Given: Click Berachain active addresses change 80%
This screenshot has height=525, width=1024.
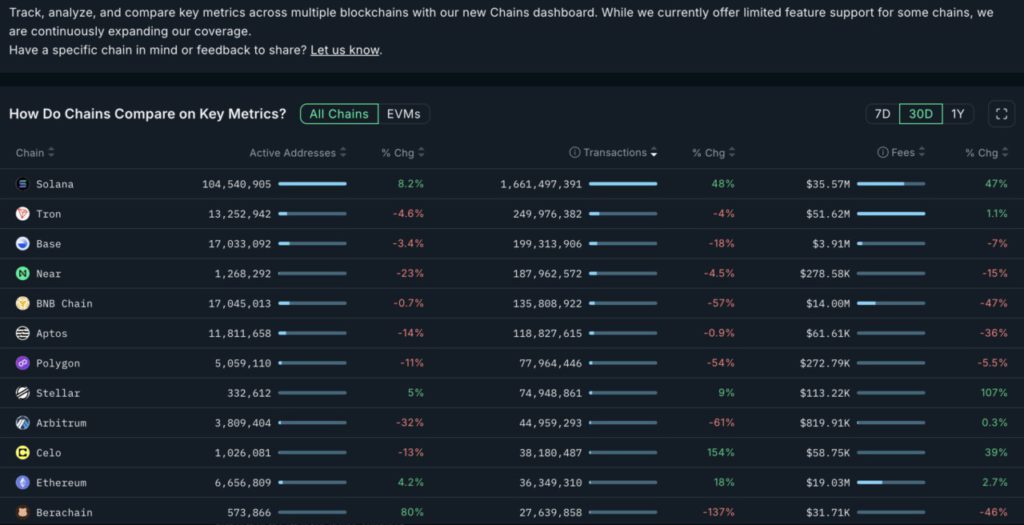Looking at the screenshot, I should pyautogui.click(x=412, y=513).
